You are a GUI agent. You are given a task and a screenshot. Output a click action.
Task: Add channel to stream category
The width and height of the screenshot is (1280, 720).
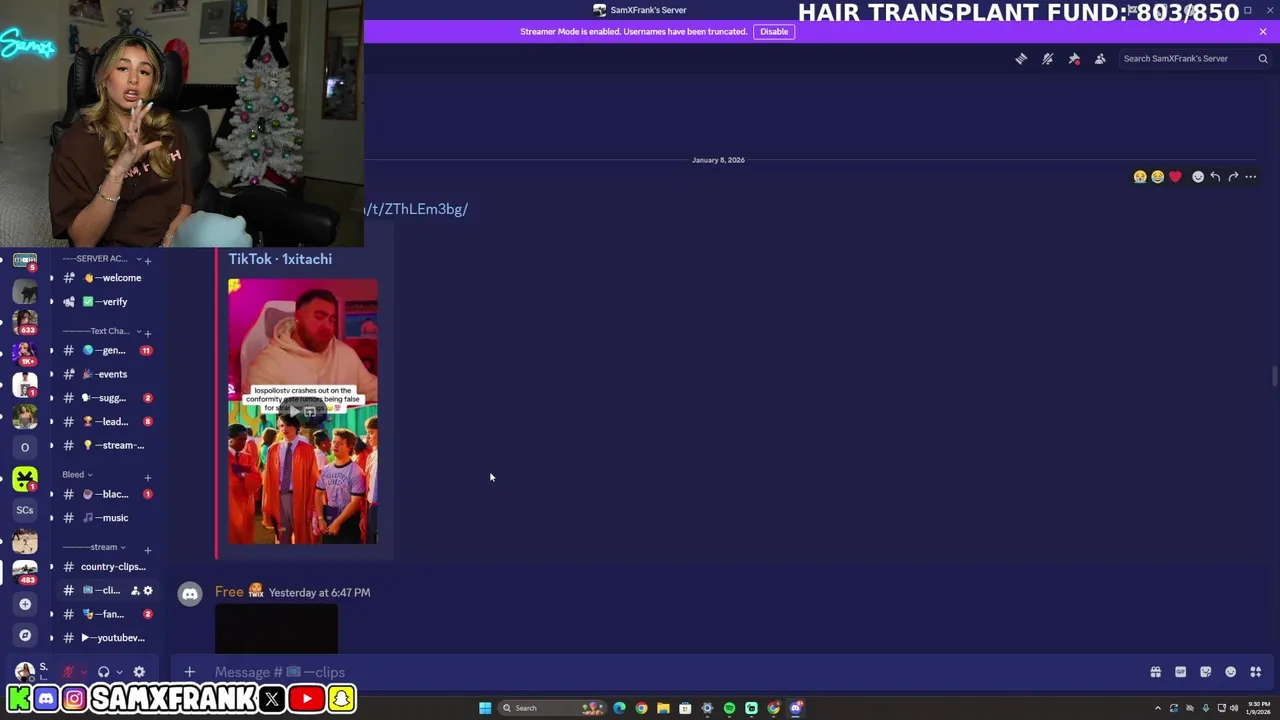point(148,550)
